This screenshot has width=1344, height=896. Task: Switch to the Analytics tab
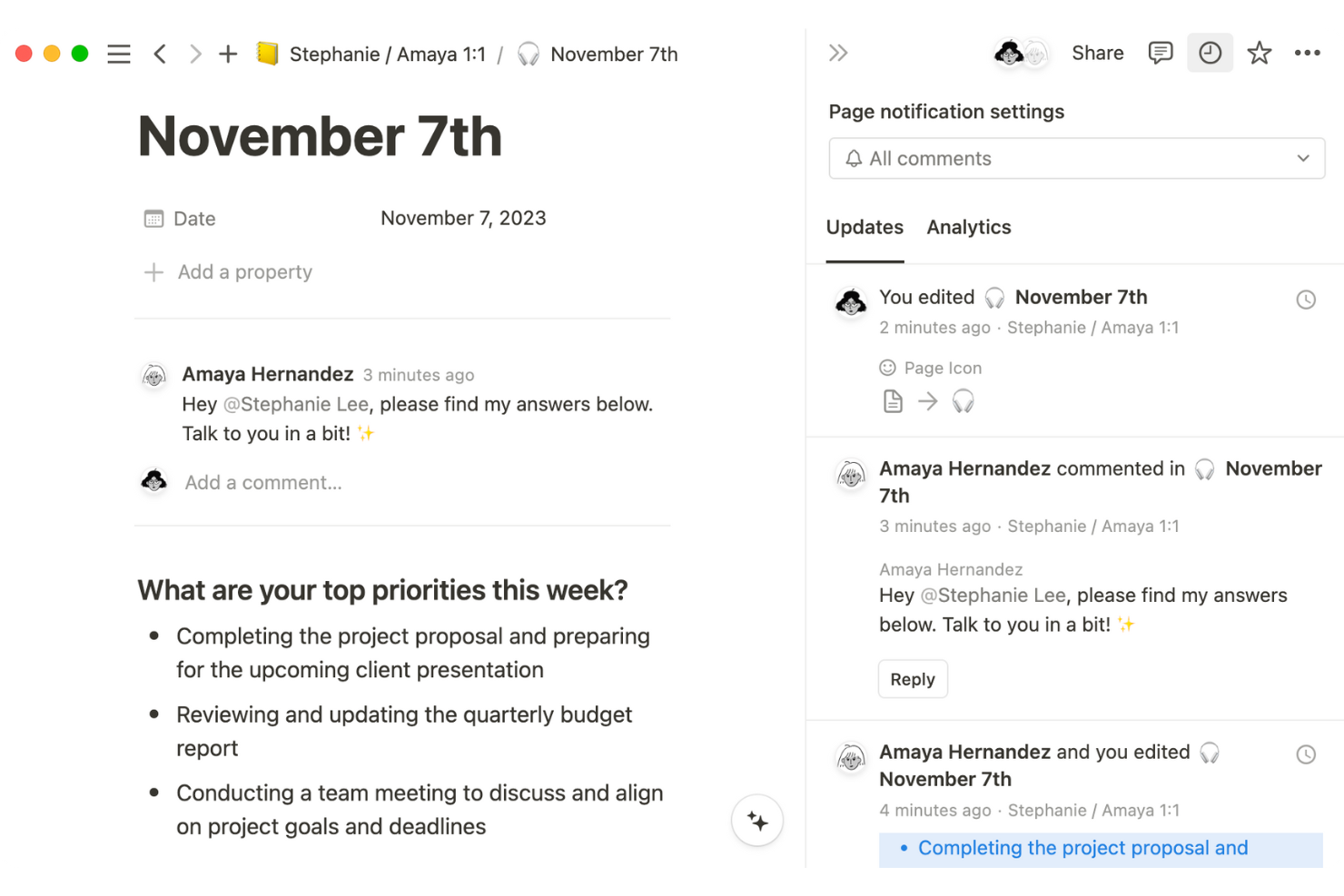968,227
